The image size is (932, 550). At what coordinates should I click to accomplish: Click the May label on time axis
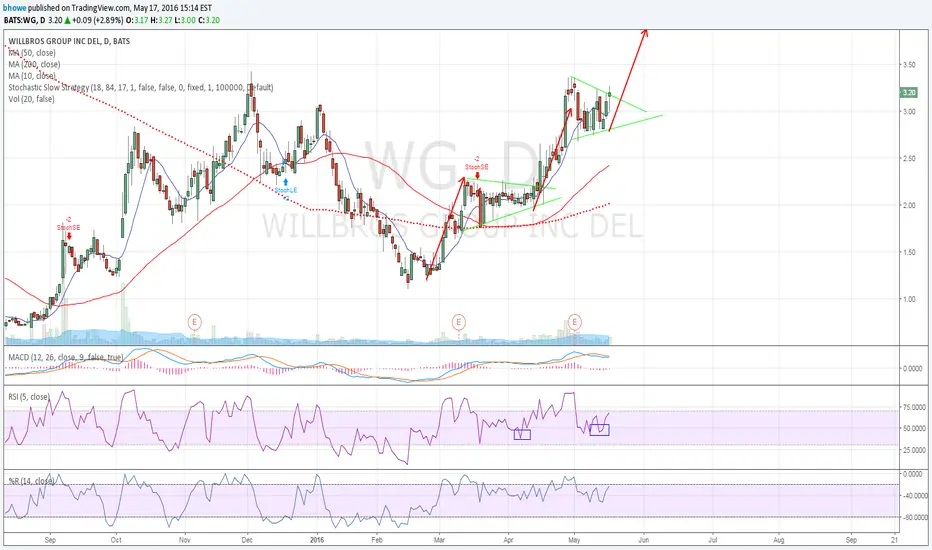(x=574, y=540)
